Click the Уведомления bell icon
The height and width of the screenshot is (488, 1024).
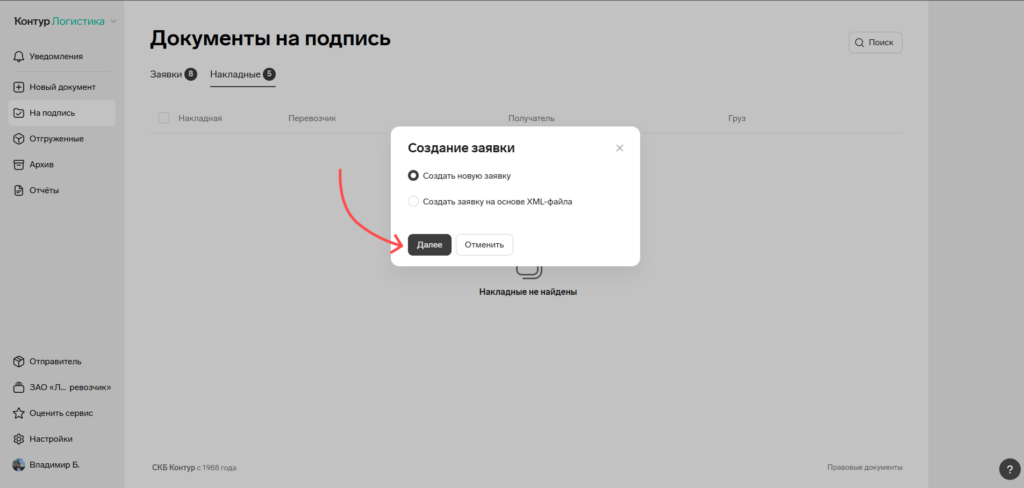coord(19,57)
